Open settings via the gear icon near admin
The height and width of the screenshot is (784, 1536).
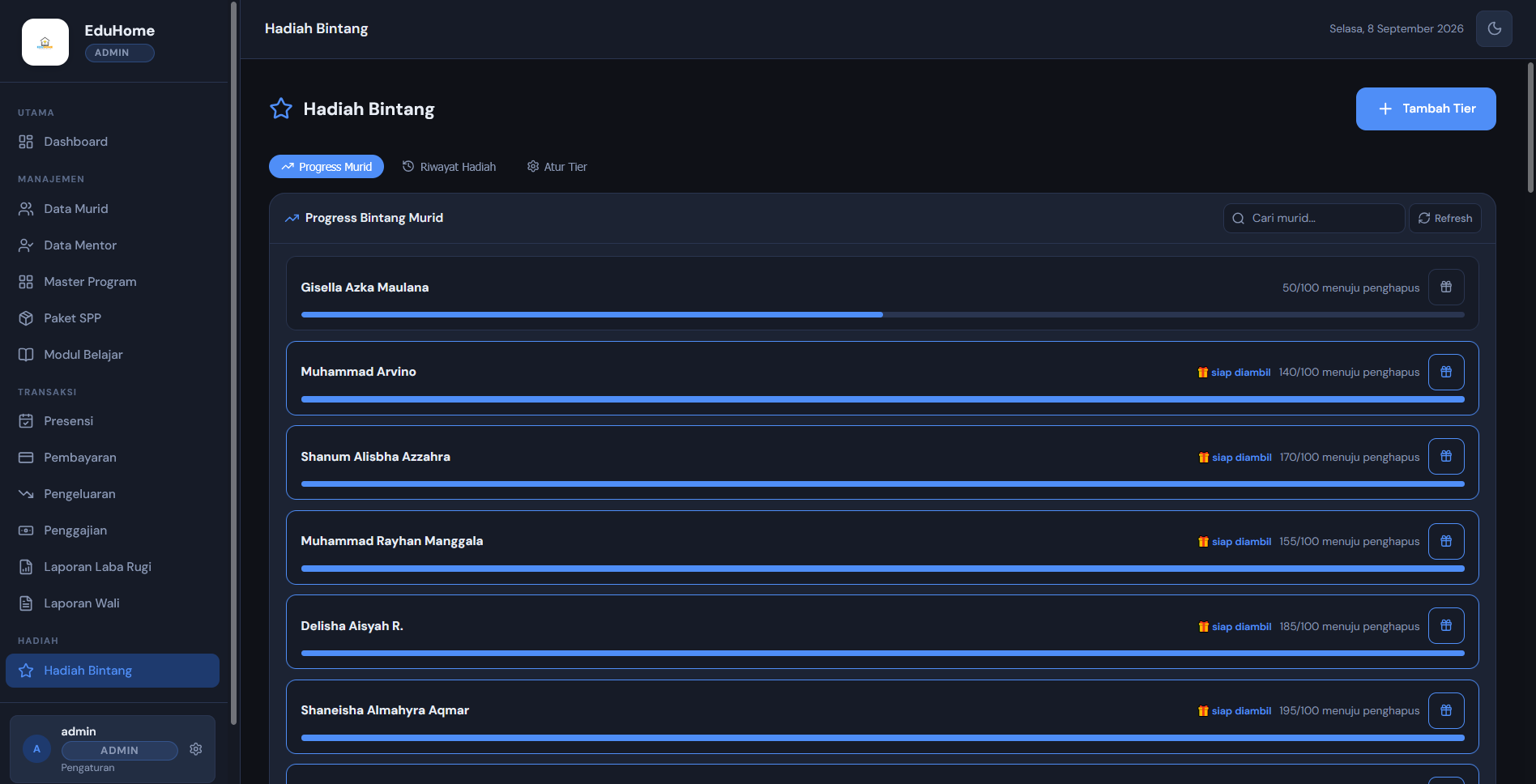tap(196, 749)
